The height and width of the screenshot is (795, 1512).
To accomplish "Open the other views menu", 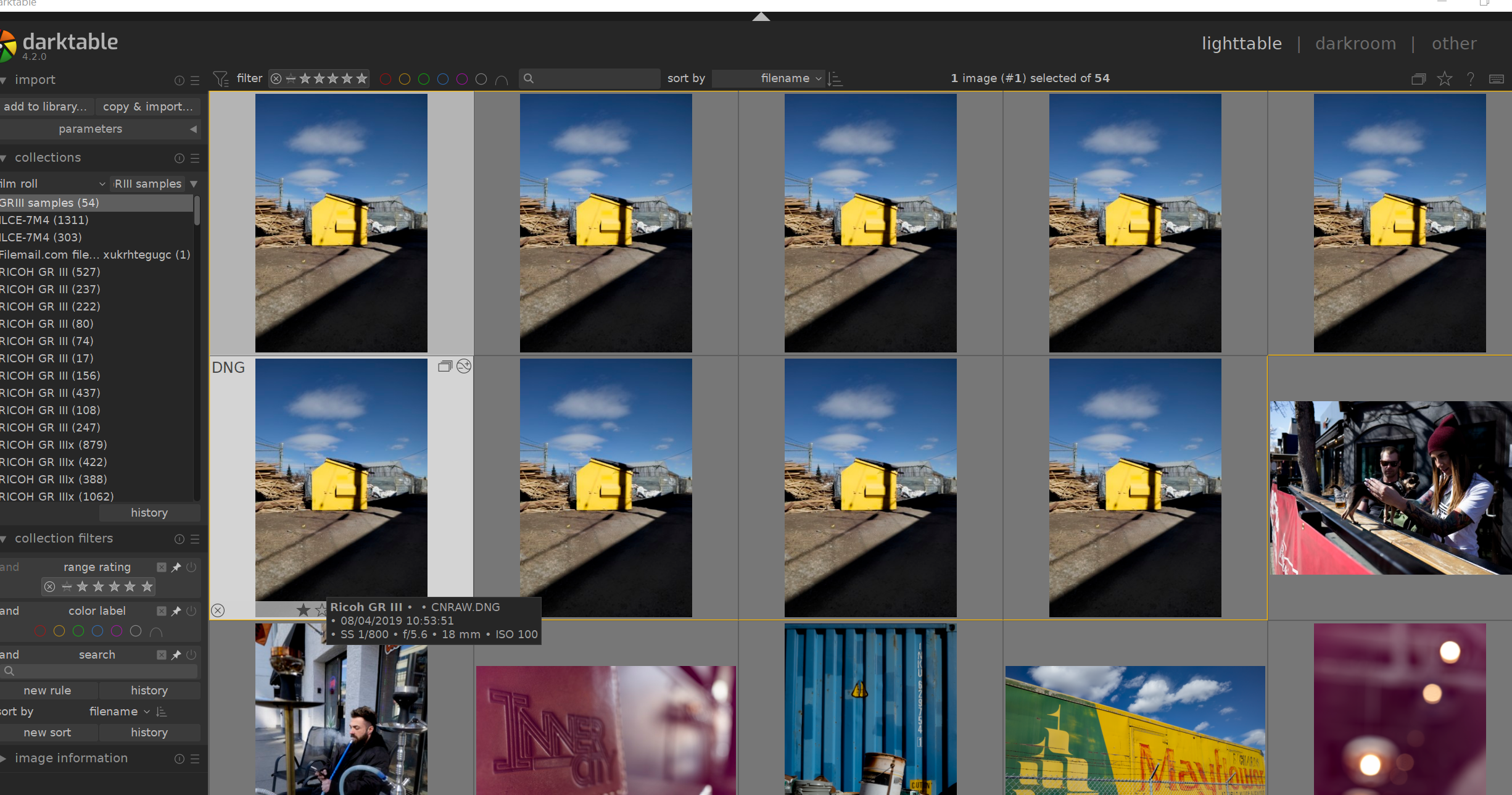I will 1454,43.
